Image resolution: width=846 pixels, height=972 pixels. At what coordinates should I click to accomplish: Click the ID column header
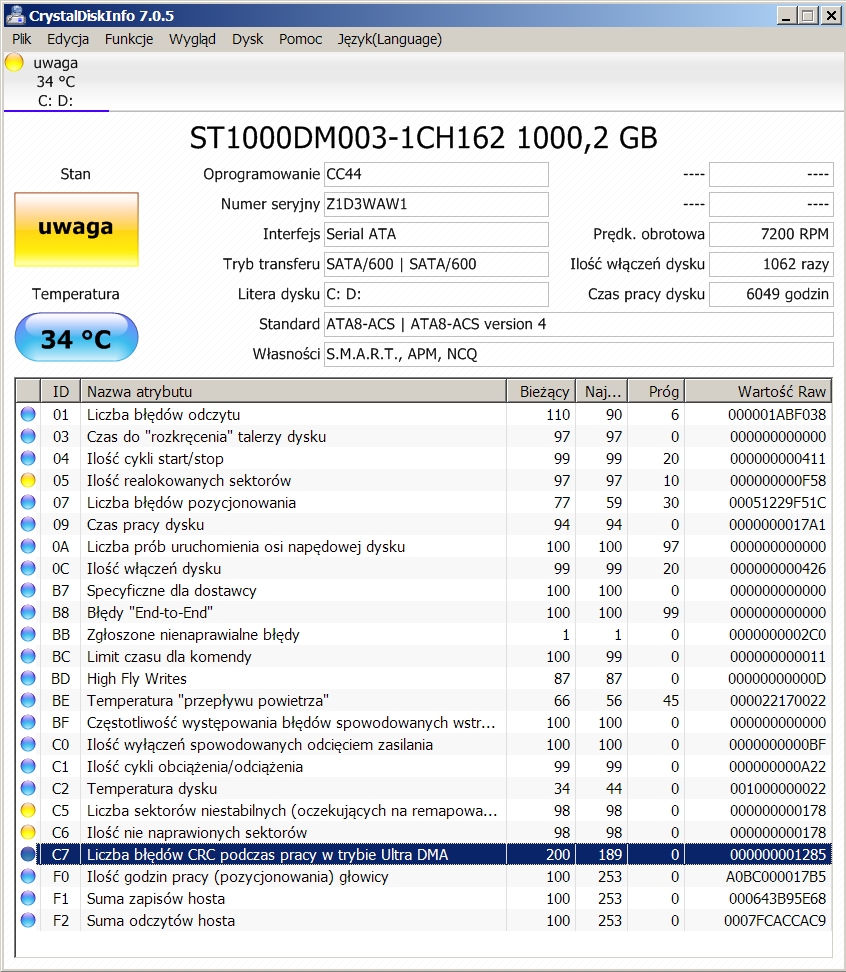[x=61, y=391]
